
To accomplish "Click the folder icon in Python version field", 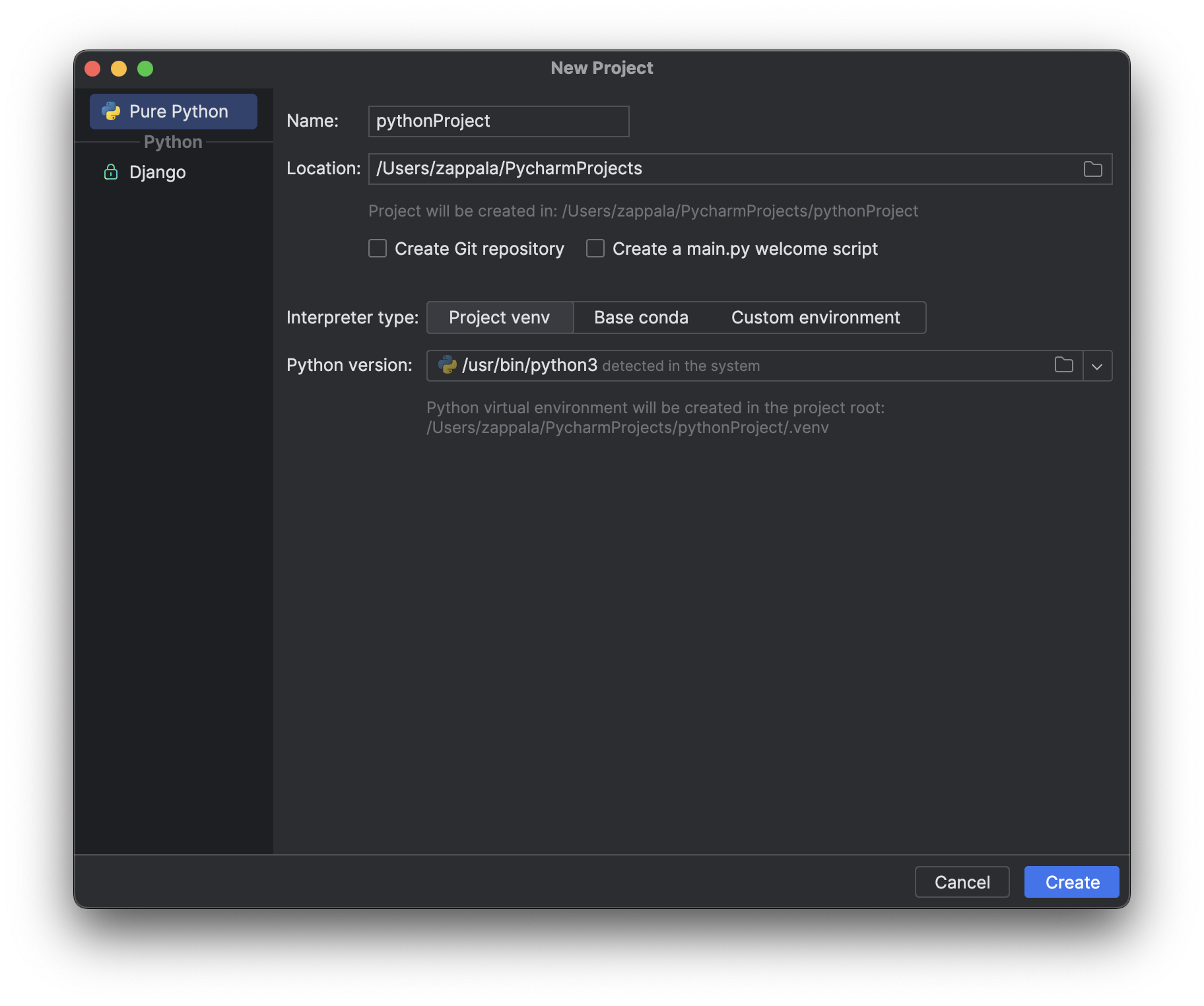I will click(x=1064, y=365).
